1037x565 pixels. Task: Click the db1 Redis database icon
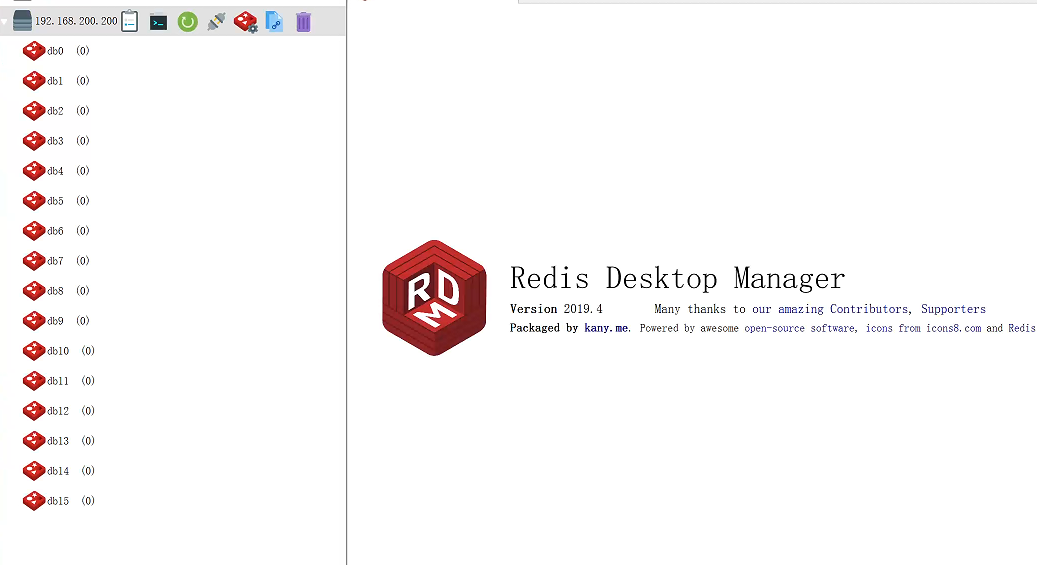pyautogui.click(x=34, y=81)
